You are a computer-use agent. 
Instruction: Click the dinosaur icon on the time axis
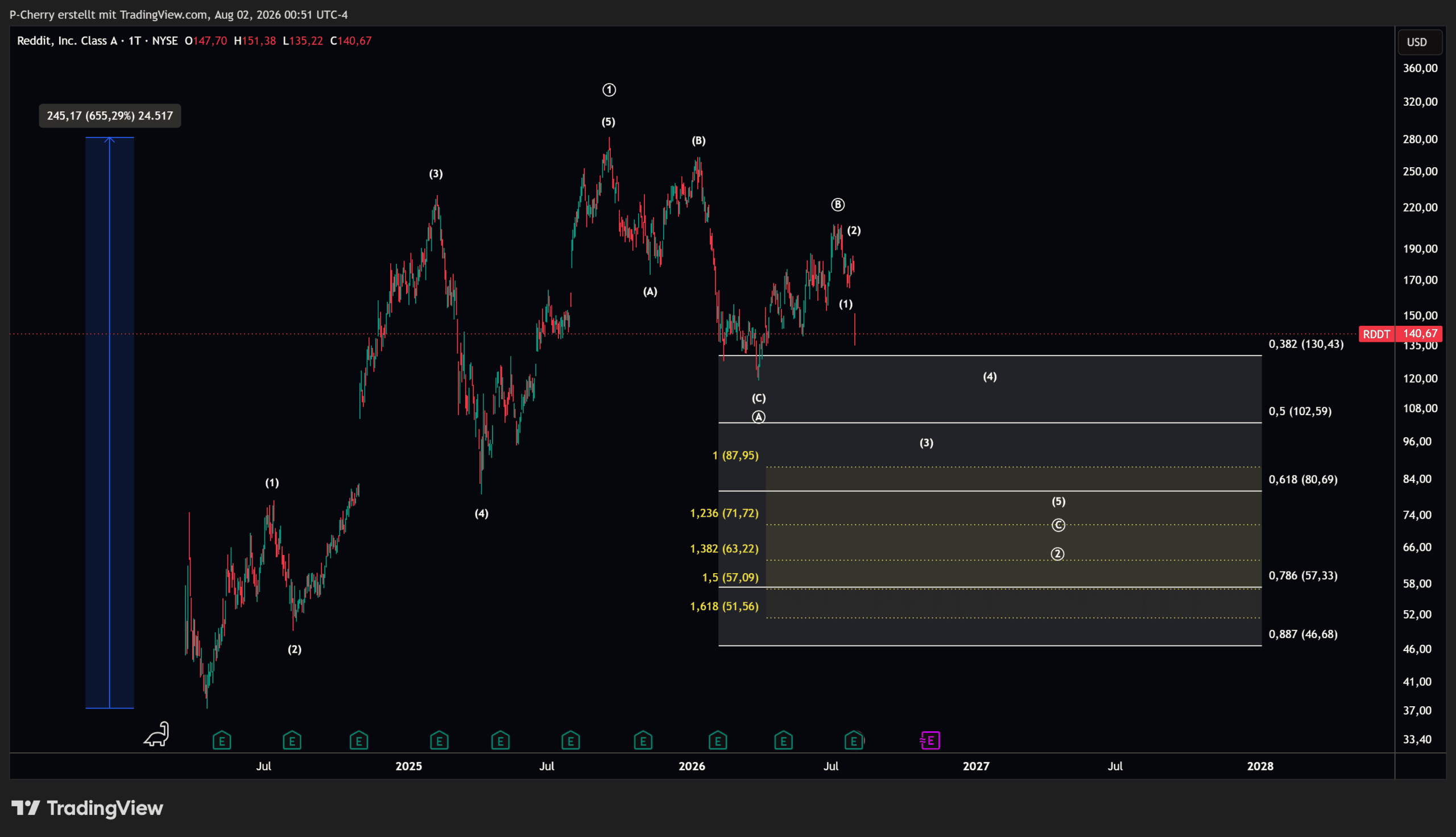click(156, 734)
